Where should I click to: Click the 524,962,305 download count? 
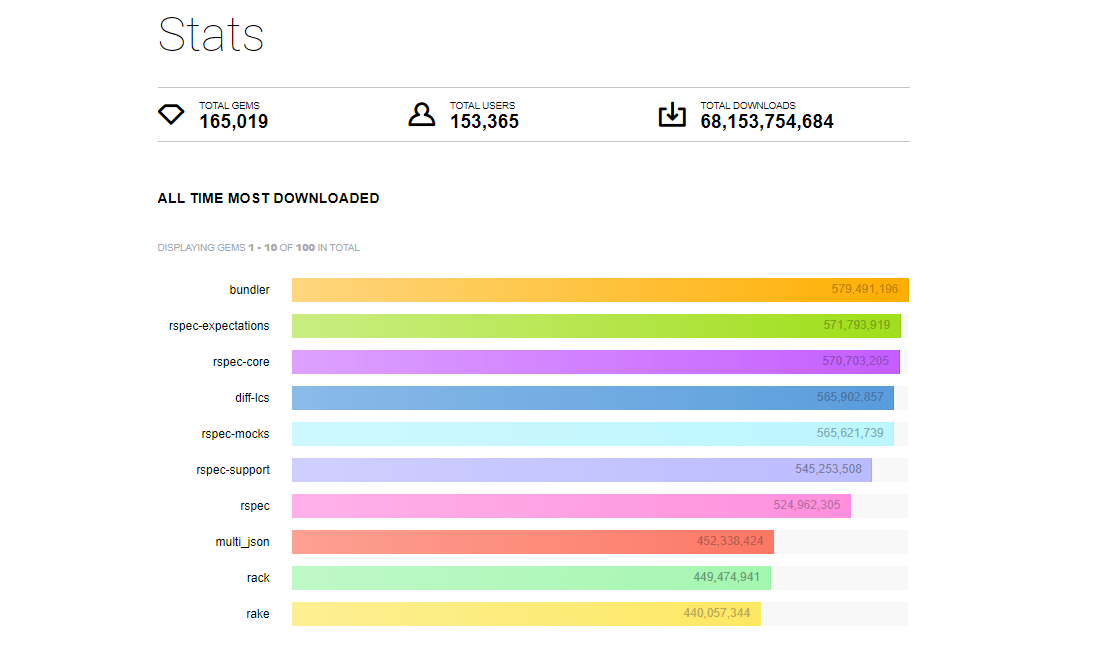[x=807, y=505]
